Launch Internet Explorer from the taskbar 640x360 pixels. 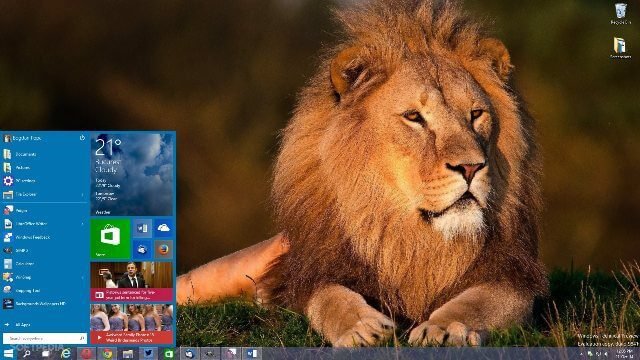coord(66,353)
